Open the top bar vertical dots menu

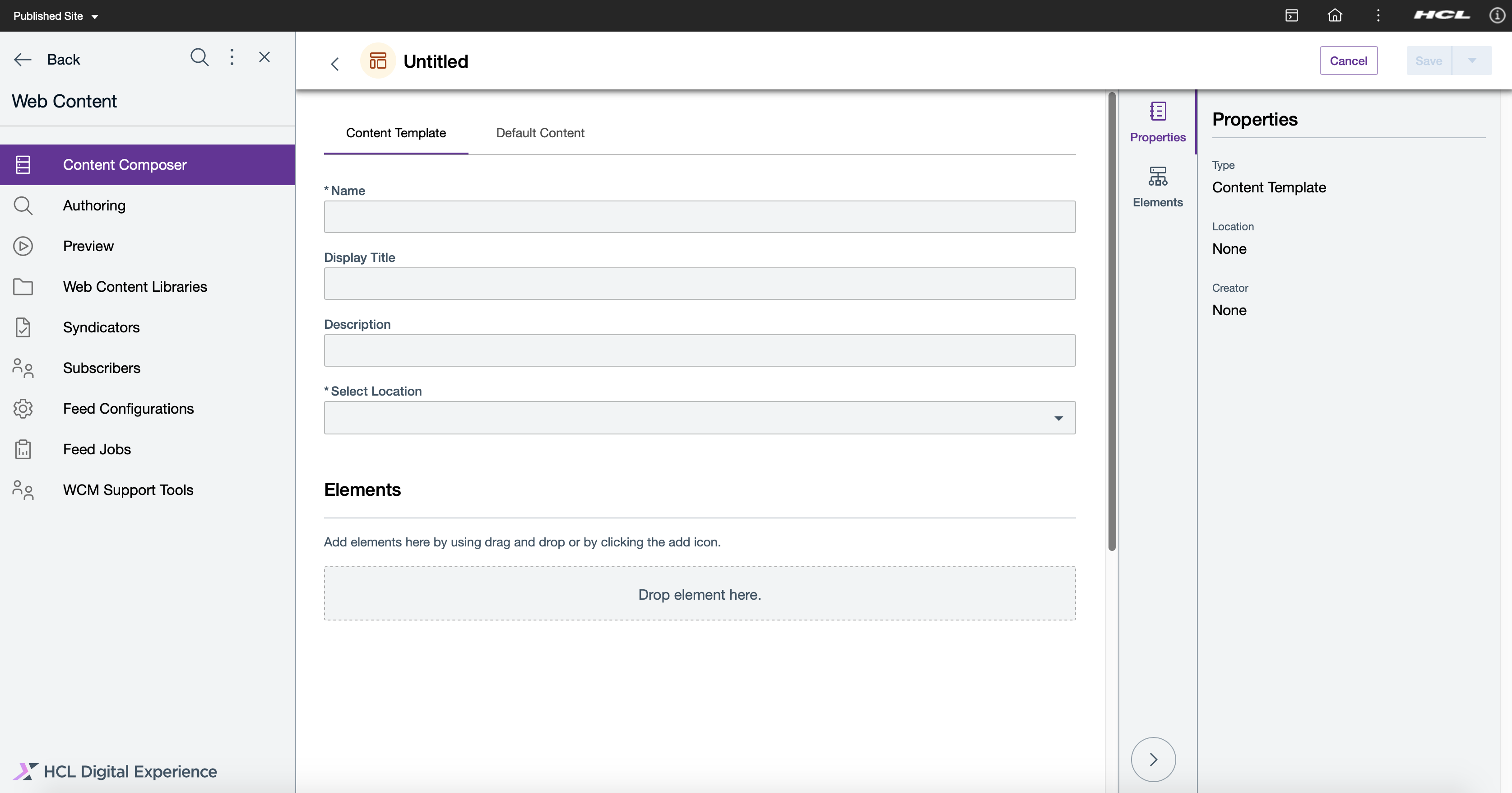click(1378, 15)
